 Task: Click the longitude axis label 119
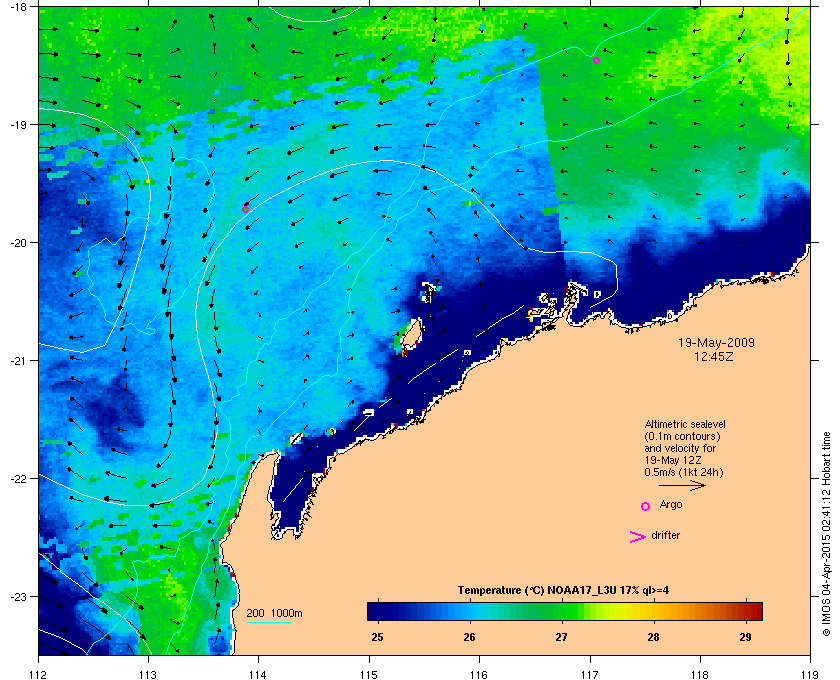click(810, 674)
